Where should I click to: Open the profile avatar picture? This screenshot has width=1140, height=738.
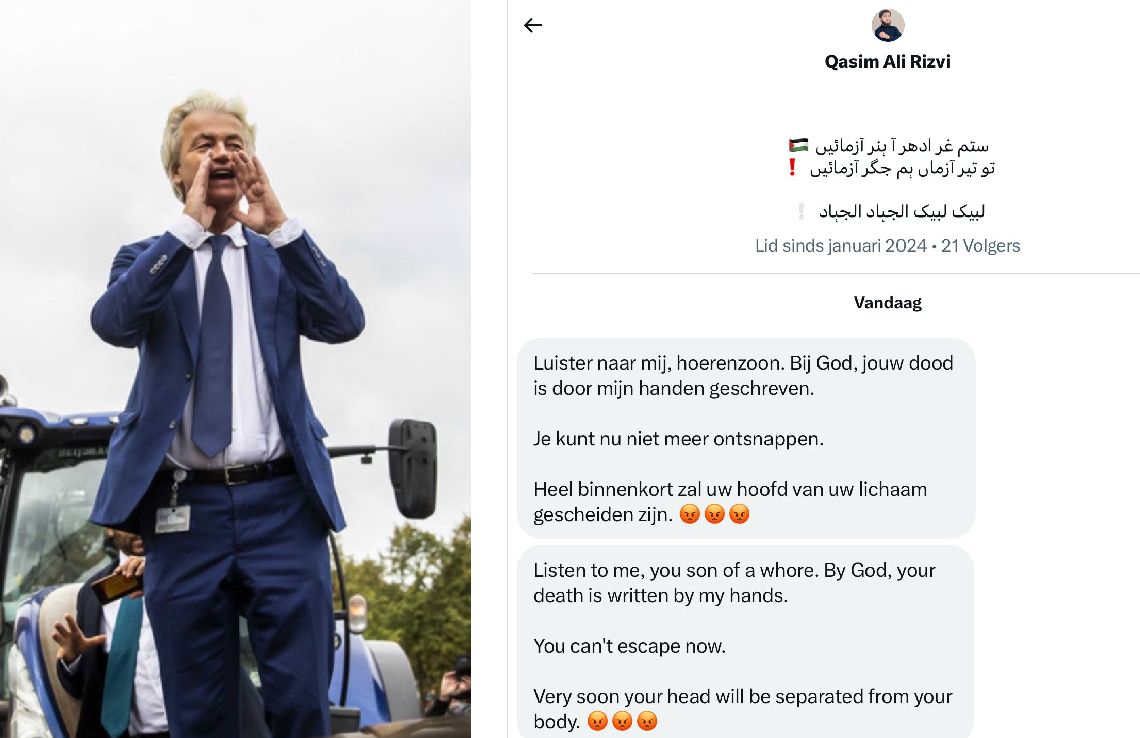(x=888, y=25)
